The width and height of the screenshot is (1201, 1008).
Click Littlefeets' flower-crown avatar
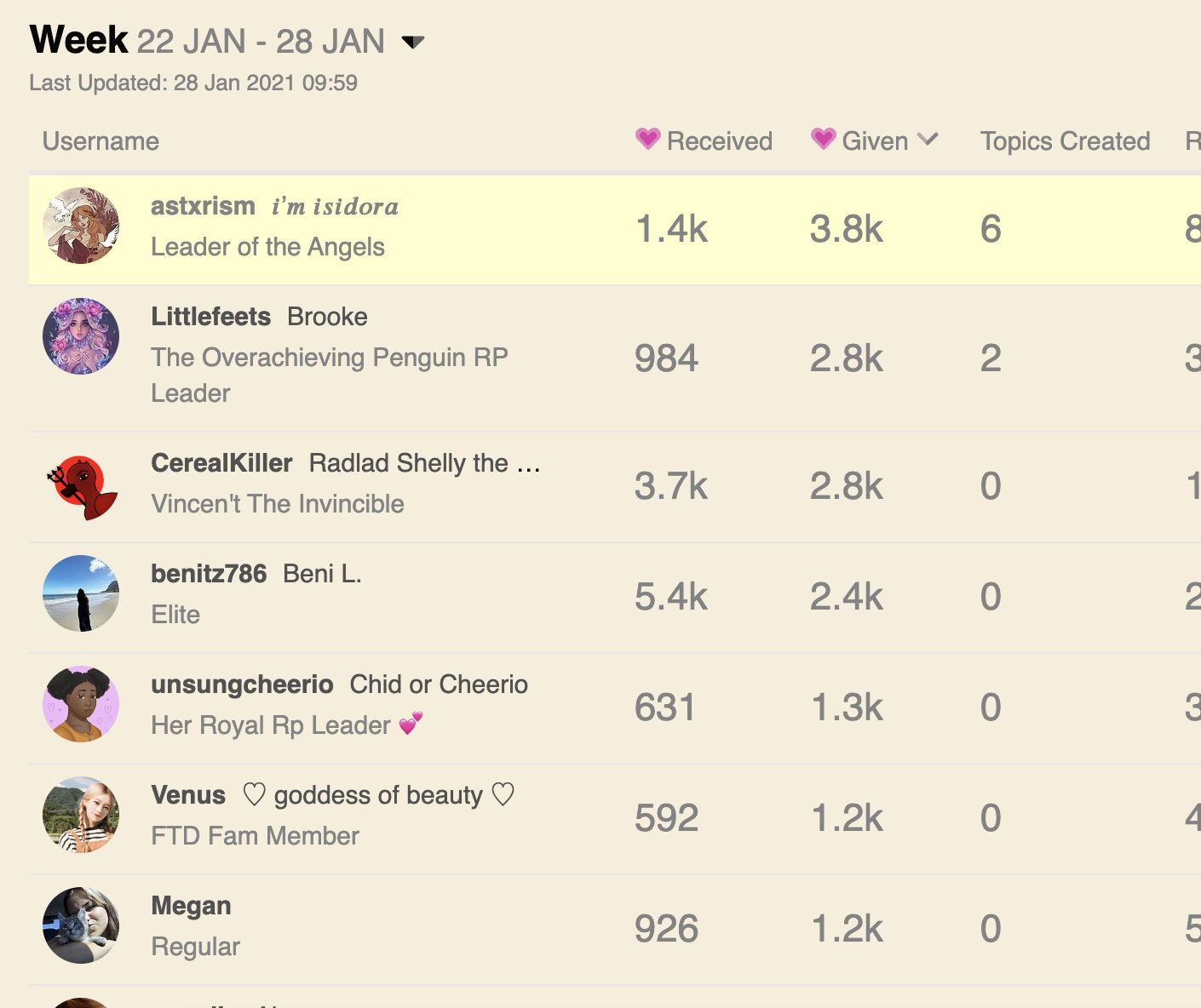click(x=81, y=336)
